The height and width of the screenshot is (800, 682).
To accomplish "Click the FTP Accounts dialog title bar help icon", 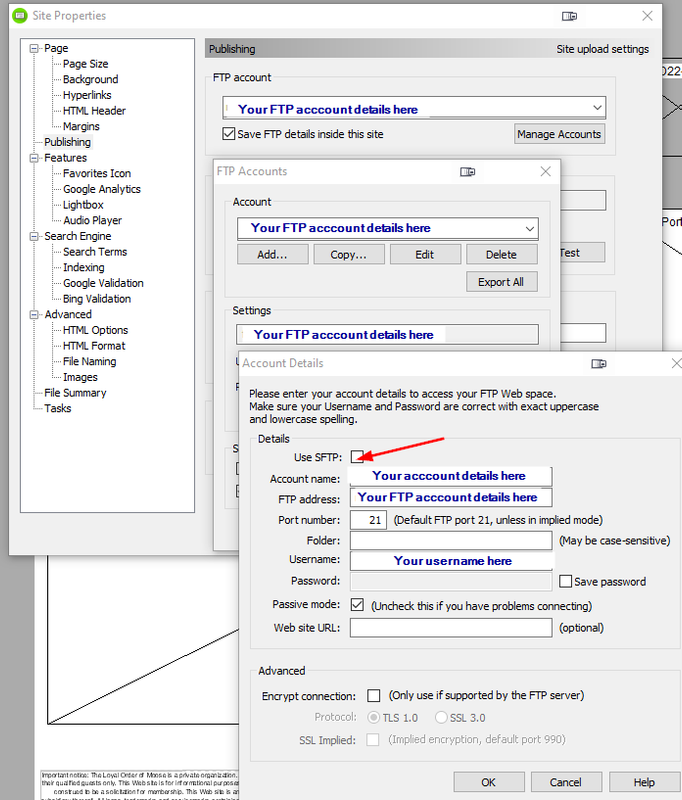I will tap(467, 172).
